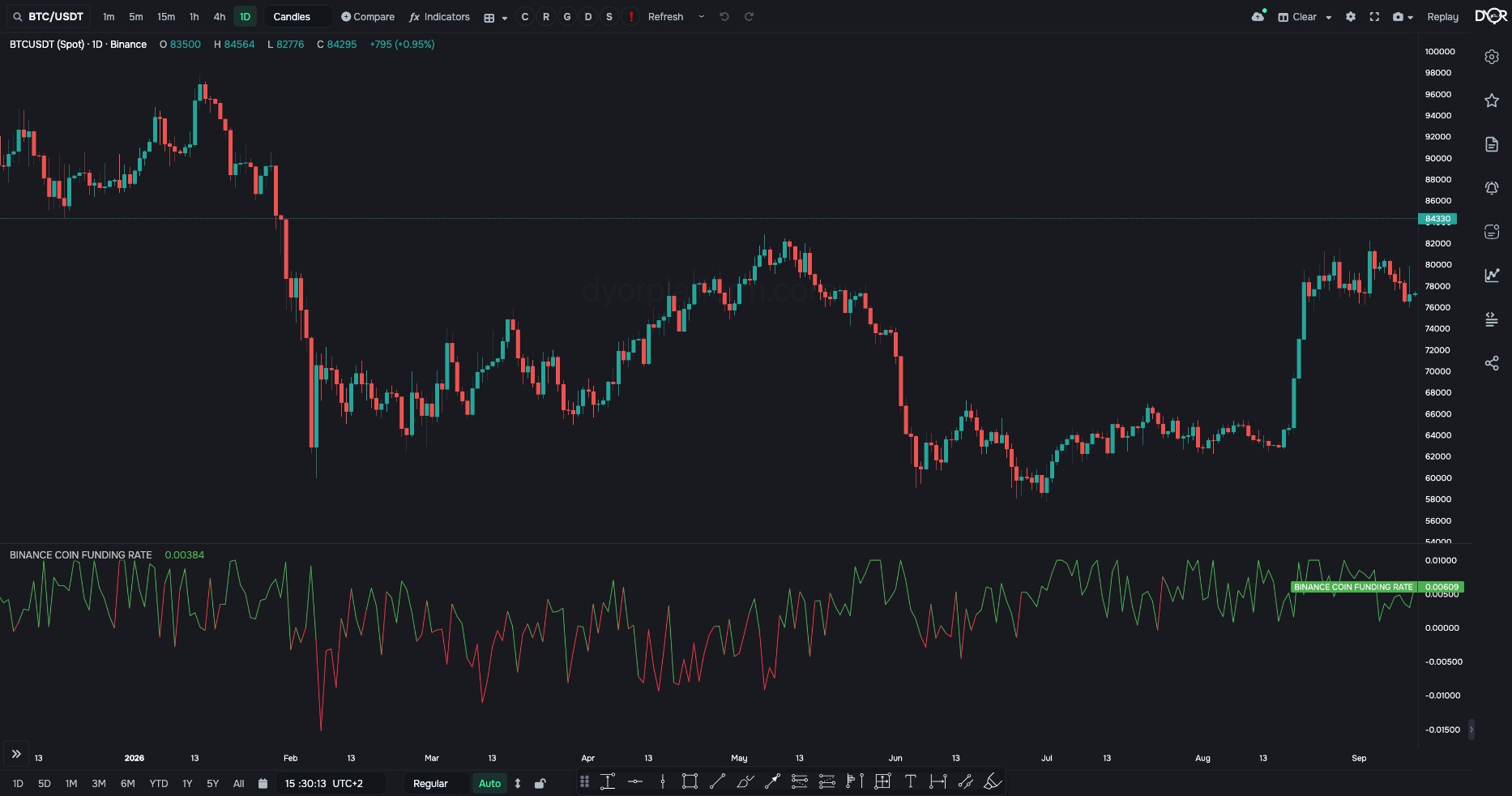This screenshot has height=796, width=1512.
Task: Expand the Refresh options chevron
Action: click(x=702, y=17)
